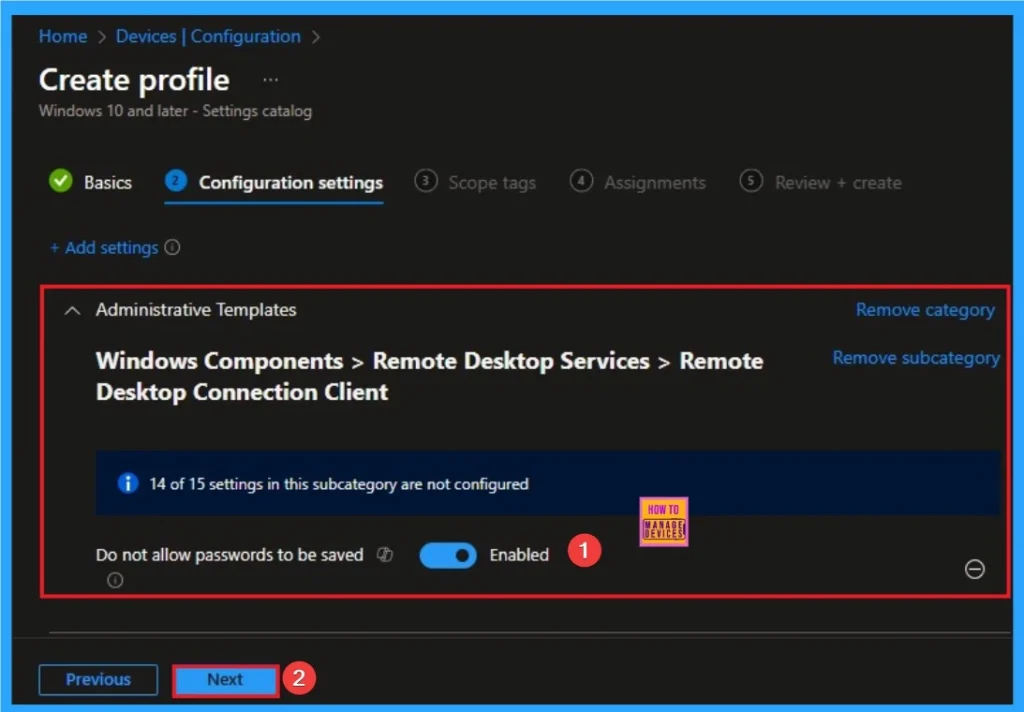The image size is (1024, 712).
Task: Disable the Do not allow passwords toggle
Action: point(447,555)
